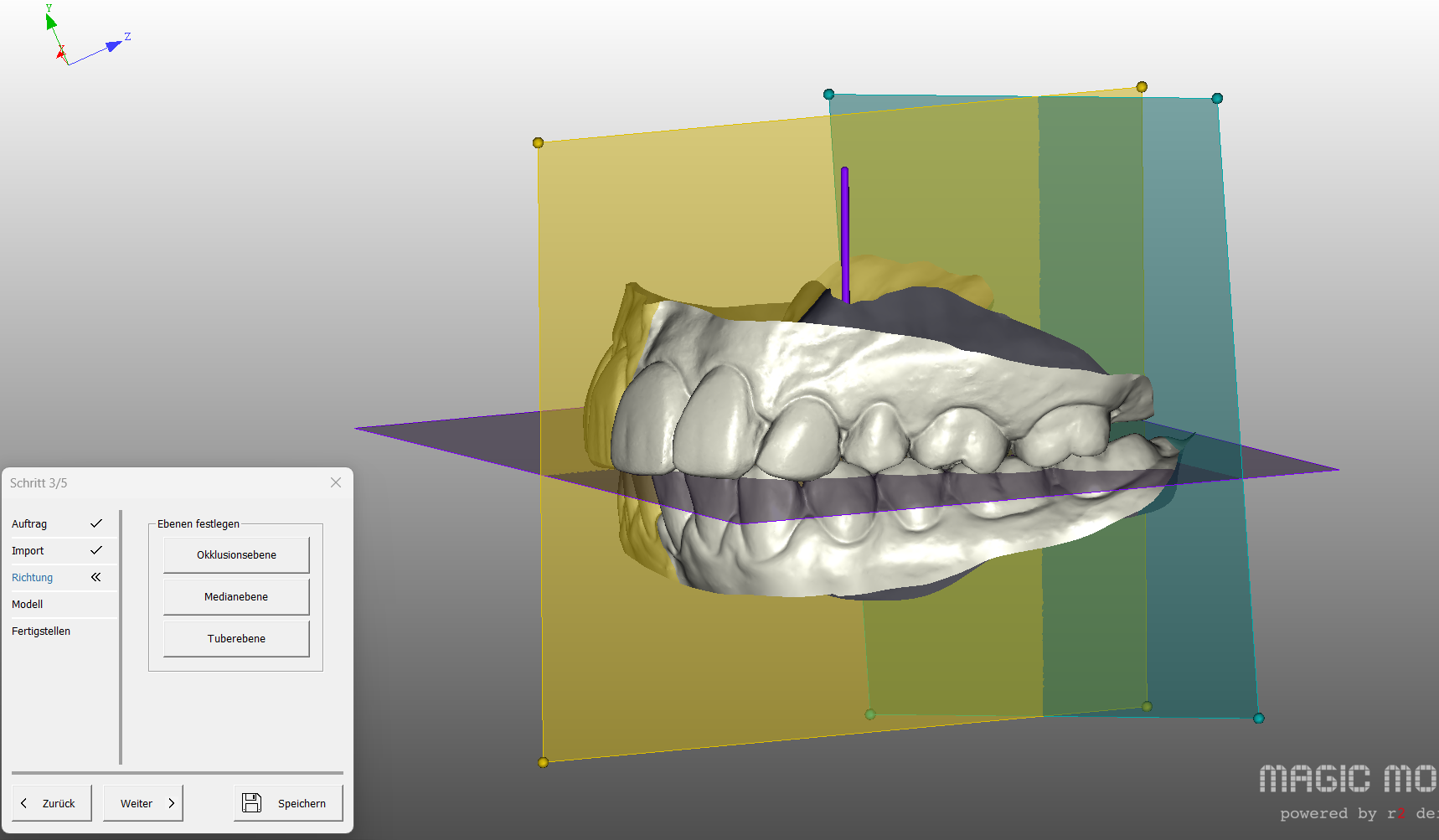The width and height of the screenshot is (1439, 840).
Task: Advance with the Weiter button
Action: click(x=143, y=803)
